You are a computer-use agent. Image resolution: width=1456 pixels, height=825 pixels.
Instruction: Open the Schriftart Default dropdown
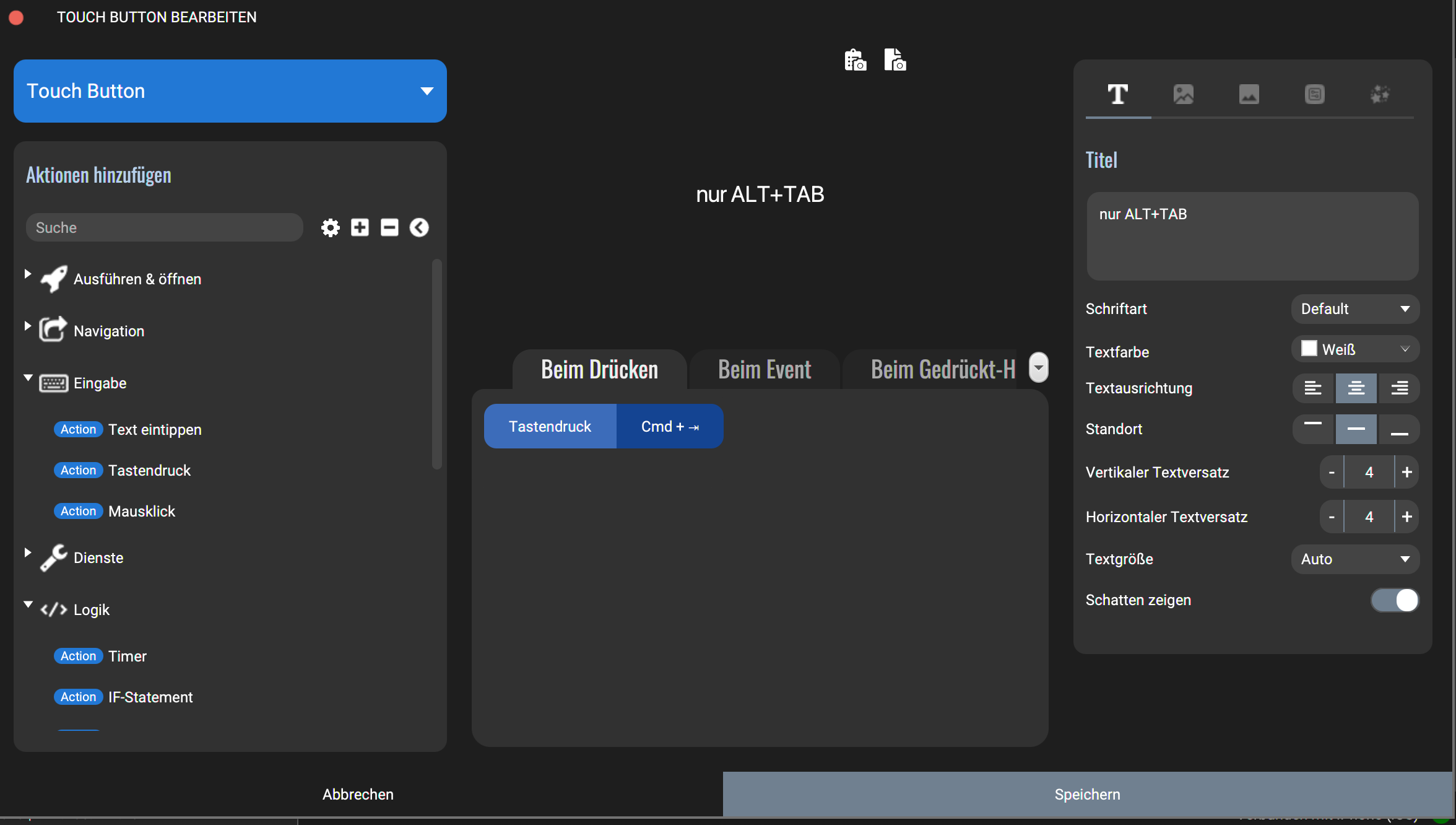tap(1355, 309)
